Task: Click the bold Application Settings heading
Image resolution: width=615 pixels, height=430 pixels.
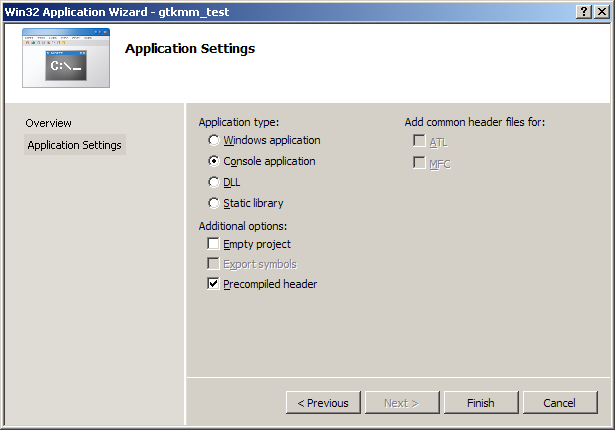Action: 190,48
